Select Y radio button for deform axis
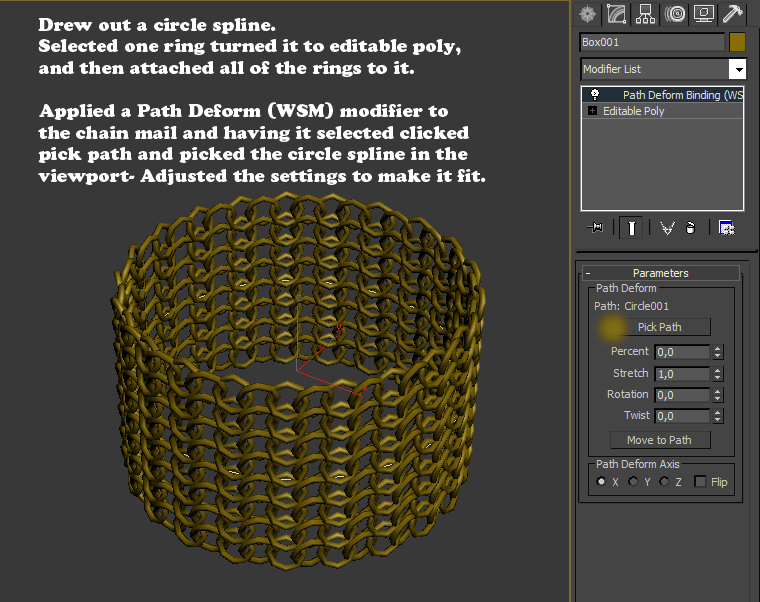The height and width of the screenshot is (602, 760). [x=633, y=482]
